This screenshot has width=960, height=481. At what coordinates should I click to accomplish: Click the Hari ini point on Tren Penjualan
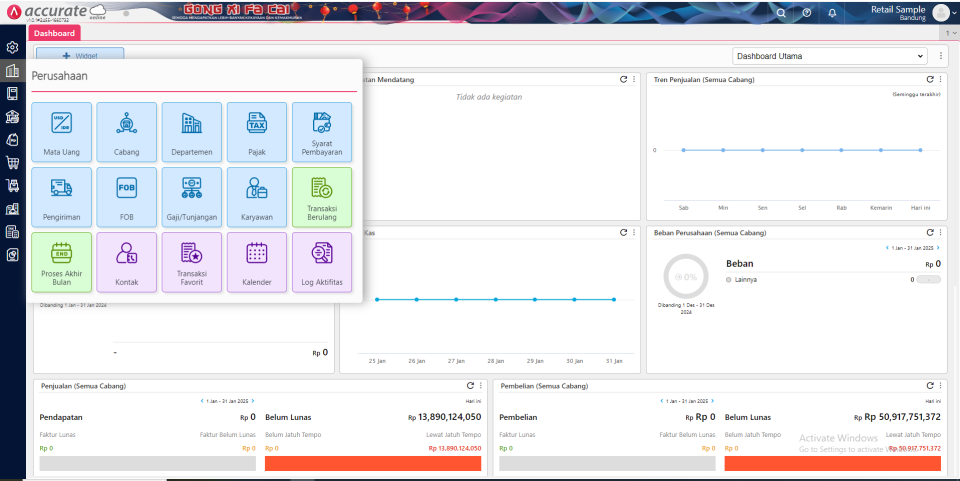(x=920, y=150)
